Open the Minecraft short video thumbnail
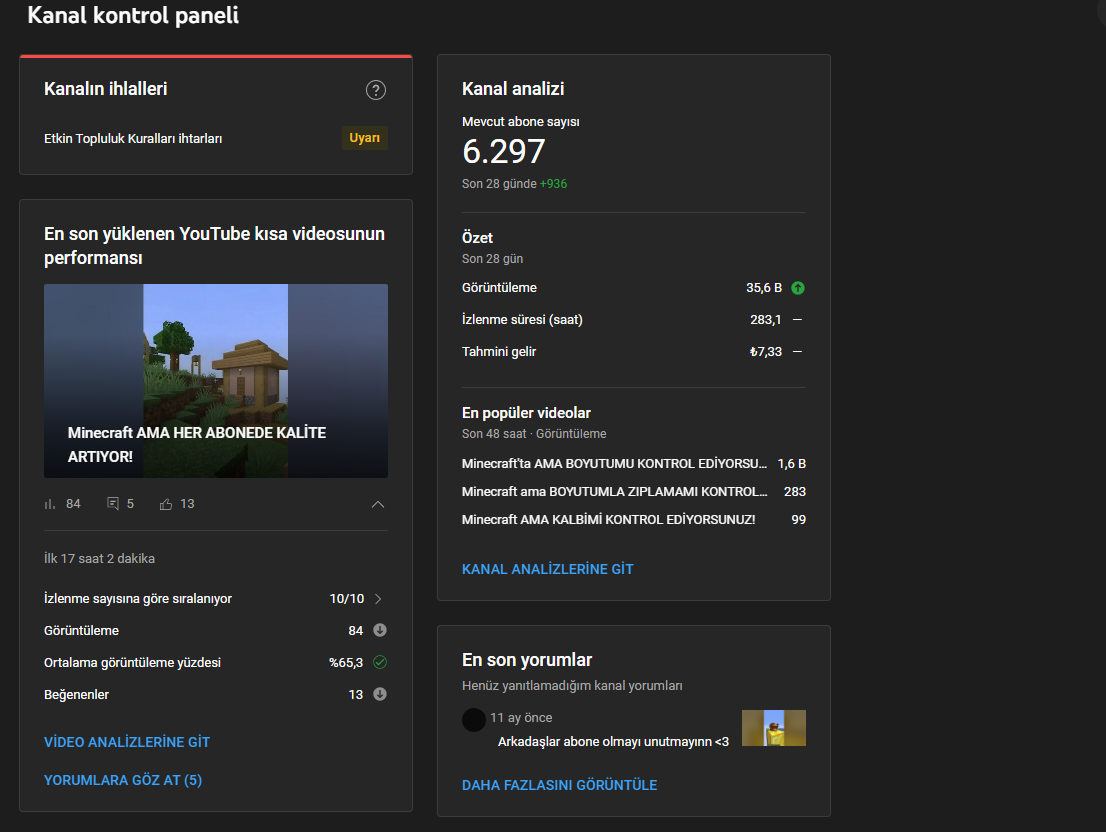 pyautogui.click(x=216, y=381)
